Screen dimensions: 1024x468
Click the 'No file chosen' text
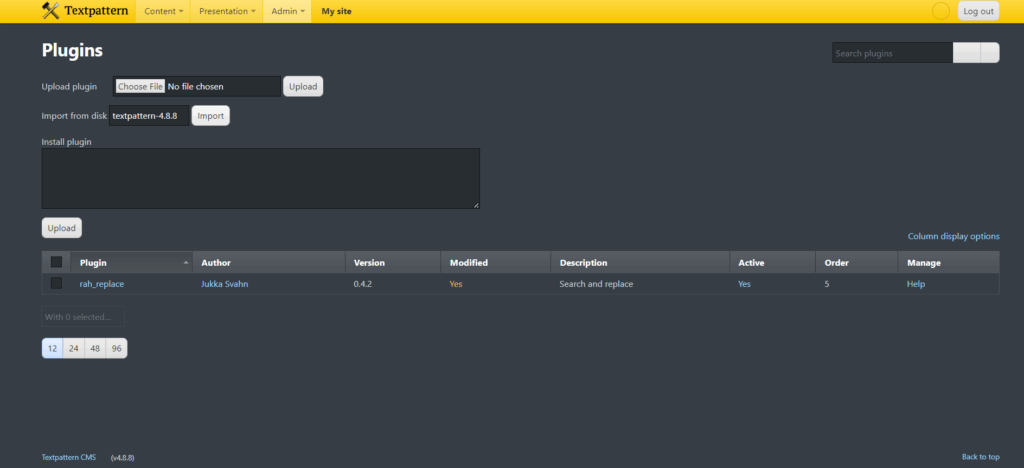pos(195,86)
